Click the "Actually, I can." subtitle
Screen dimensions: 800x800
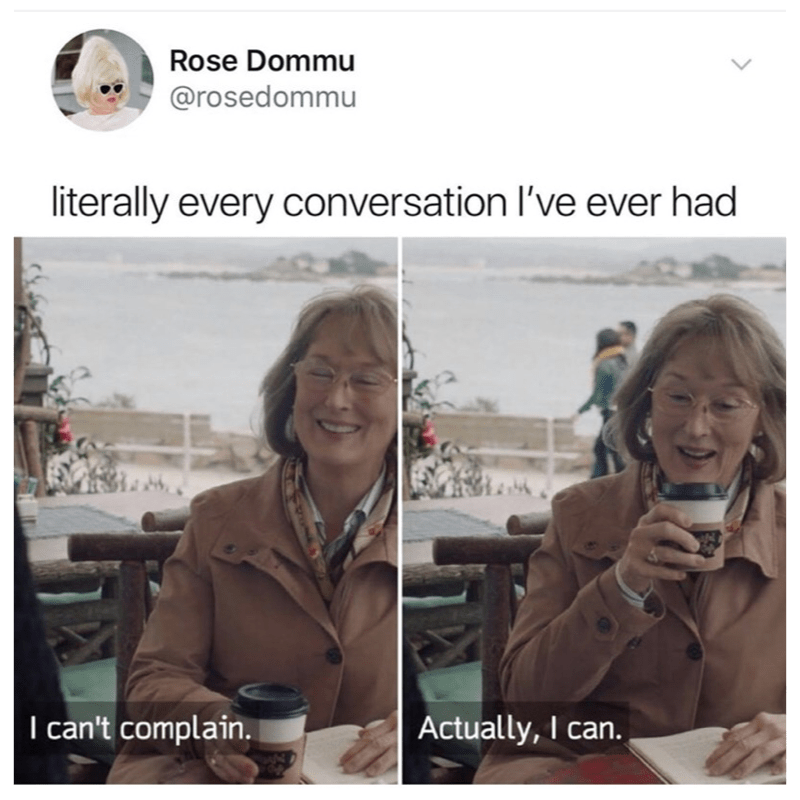(520, 728)
